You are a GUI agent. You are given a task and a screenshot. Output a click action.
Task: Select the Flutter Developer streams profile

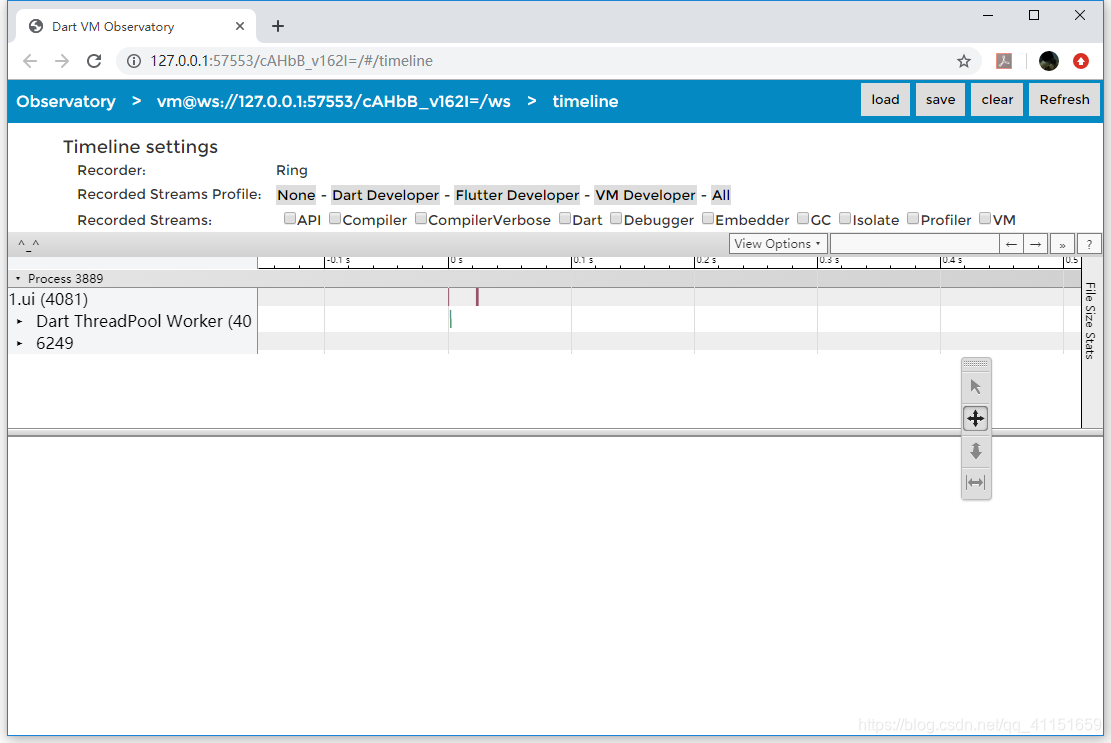pyautogui.click(x=517, y=195)
